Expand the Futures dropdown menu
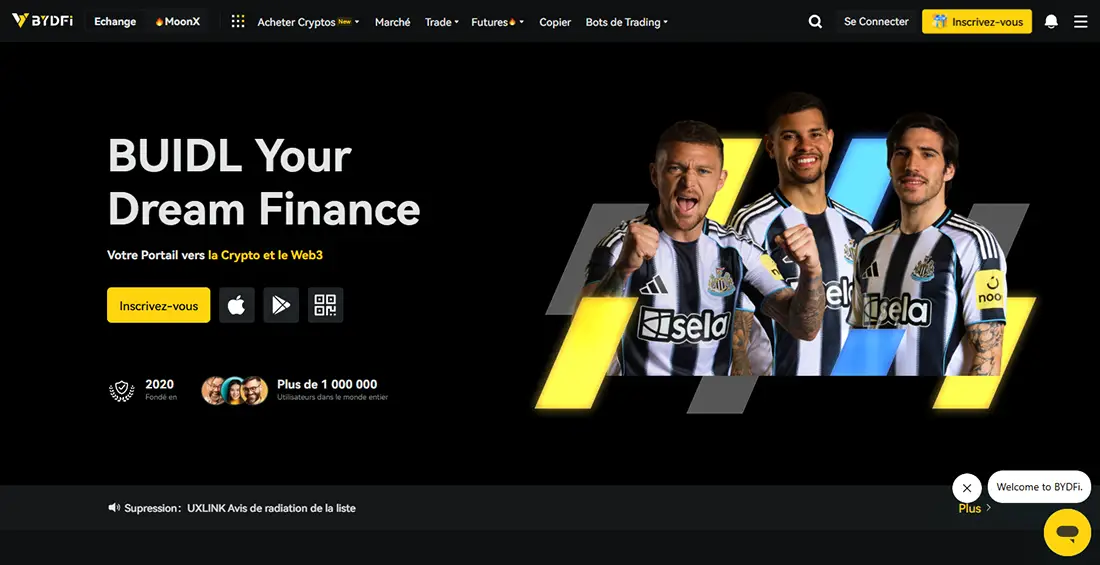 click(497, 22)
